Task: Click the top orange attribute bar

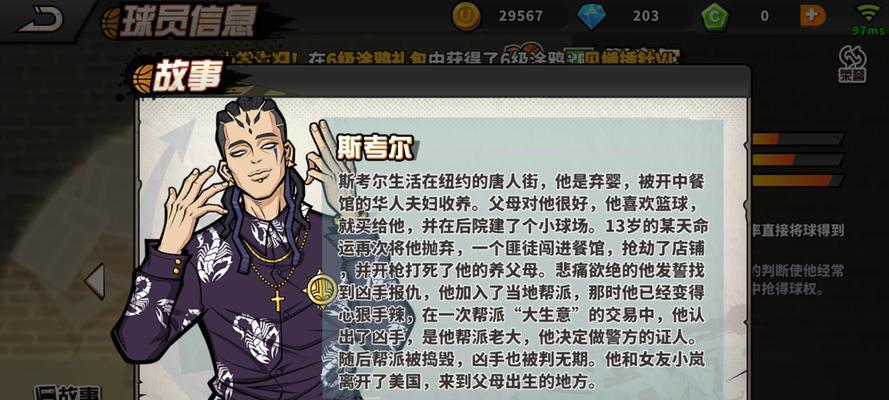Action: (x=797, y=139)
